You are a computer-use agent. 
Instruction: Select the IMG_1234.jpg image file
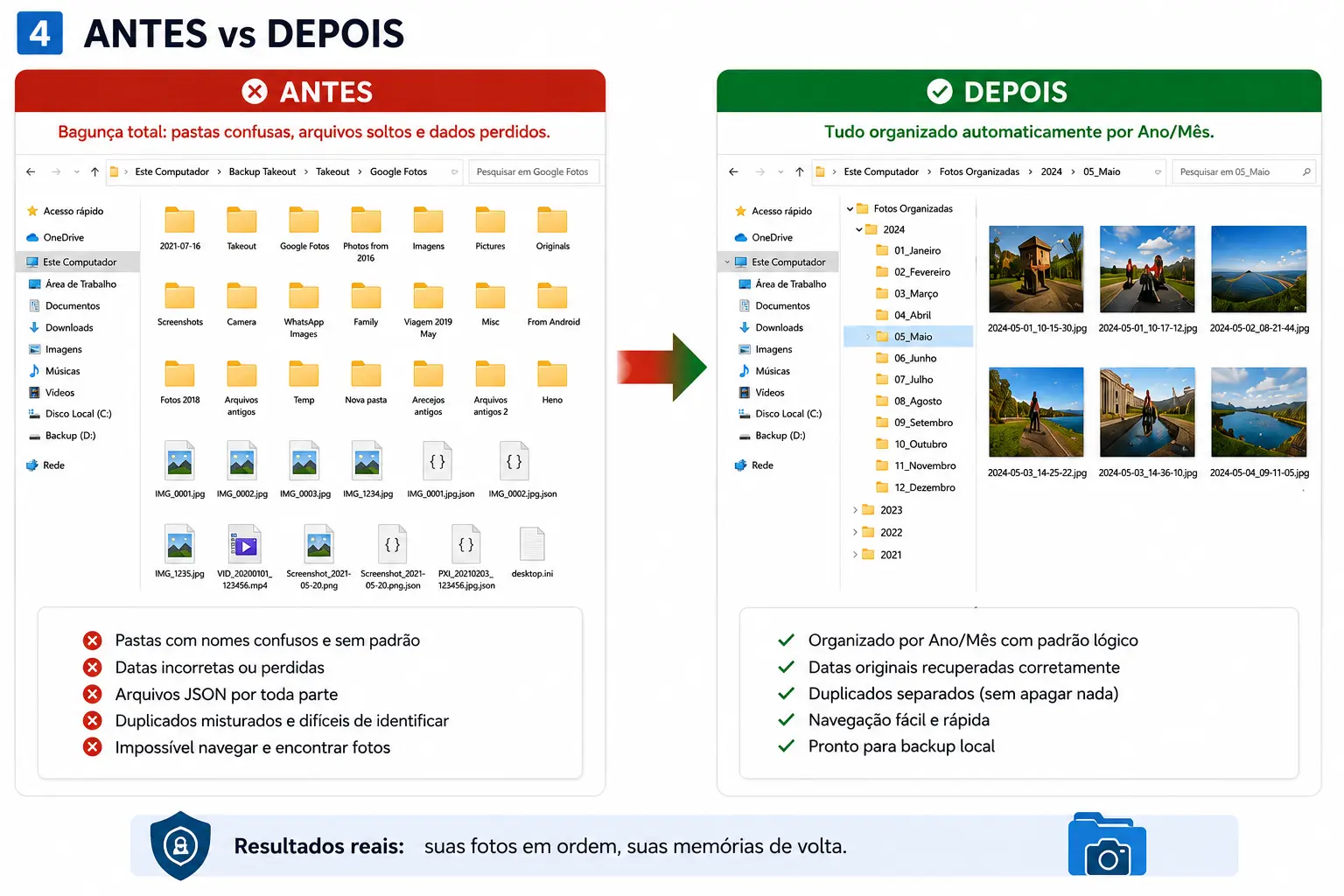coord(367,470)
